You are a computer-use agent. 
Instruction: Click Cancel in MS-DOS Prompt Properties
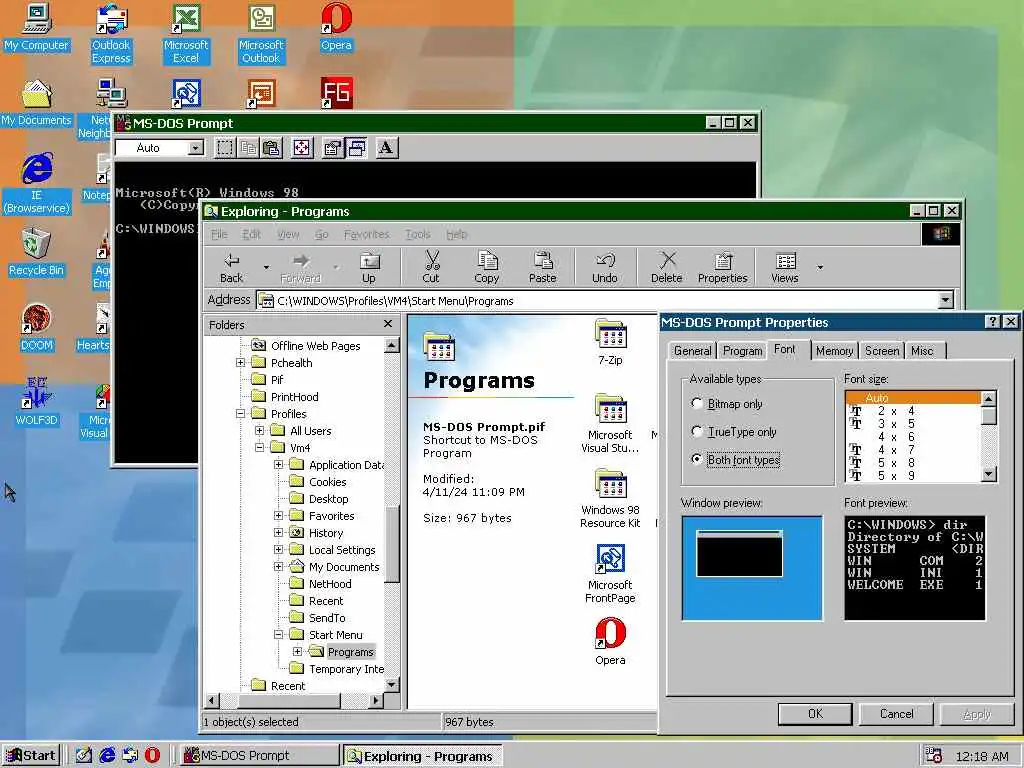(896, 714)
